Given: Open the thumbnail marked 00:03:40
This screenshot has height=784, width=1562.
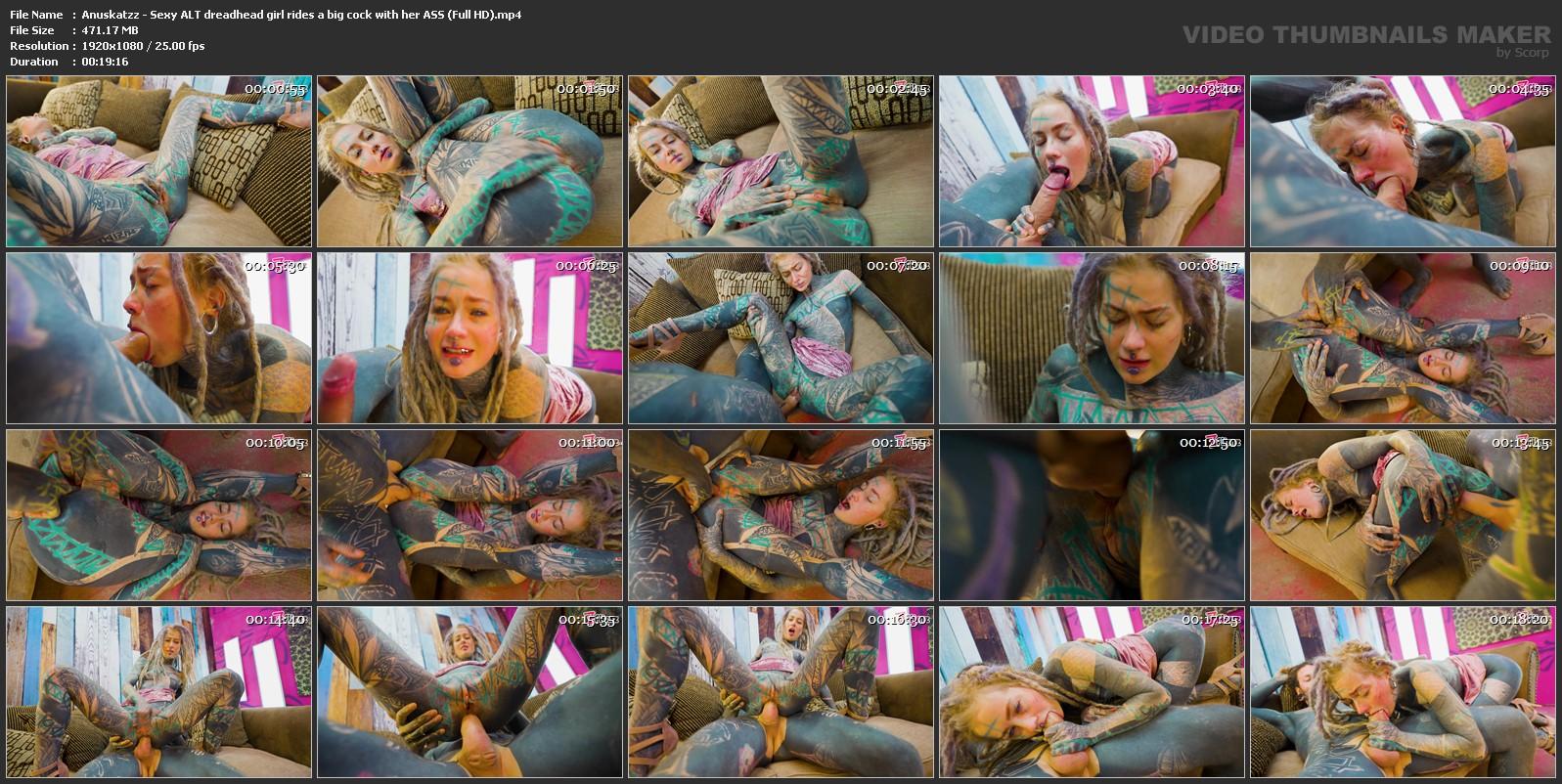Looking at the screenshot, I should (x=1092, y=161).
